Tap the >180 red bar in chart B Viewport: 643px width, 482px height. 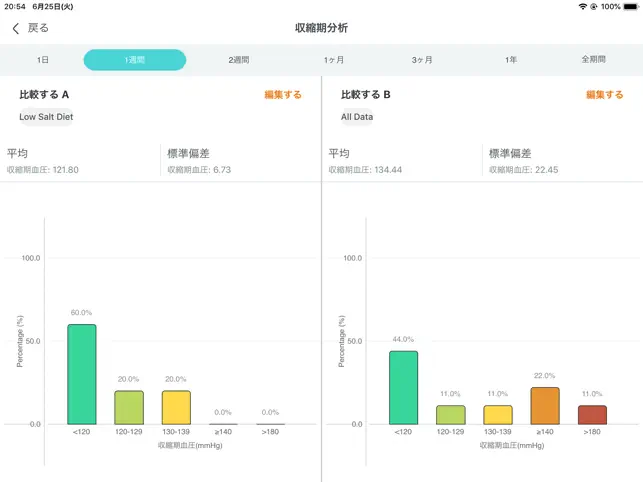[592, 415]
